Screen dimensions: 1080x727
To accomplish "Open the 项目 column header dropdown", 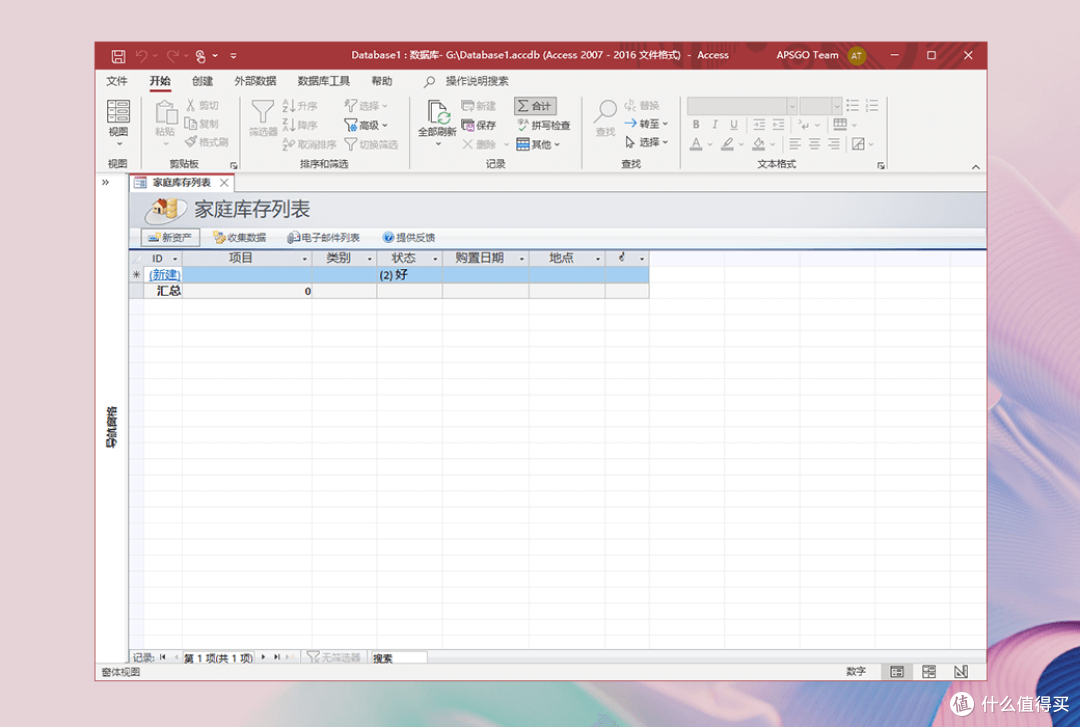I will pyautogui.click(x=304, y=259).
